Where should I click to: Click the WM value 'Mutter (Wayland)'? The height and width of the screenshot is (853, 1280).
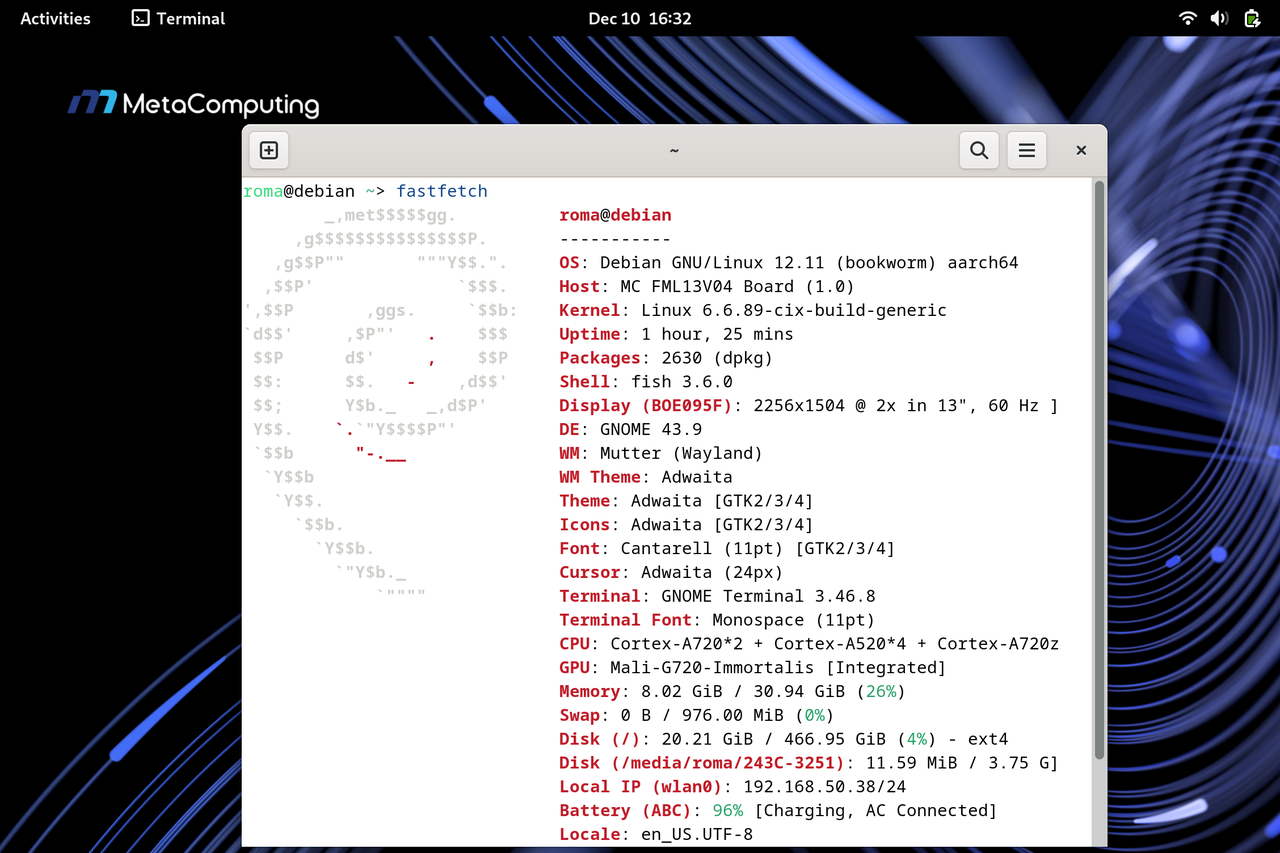681,453
